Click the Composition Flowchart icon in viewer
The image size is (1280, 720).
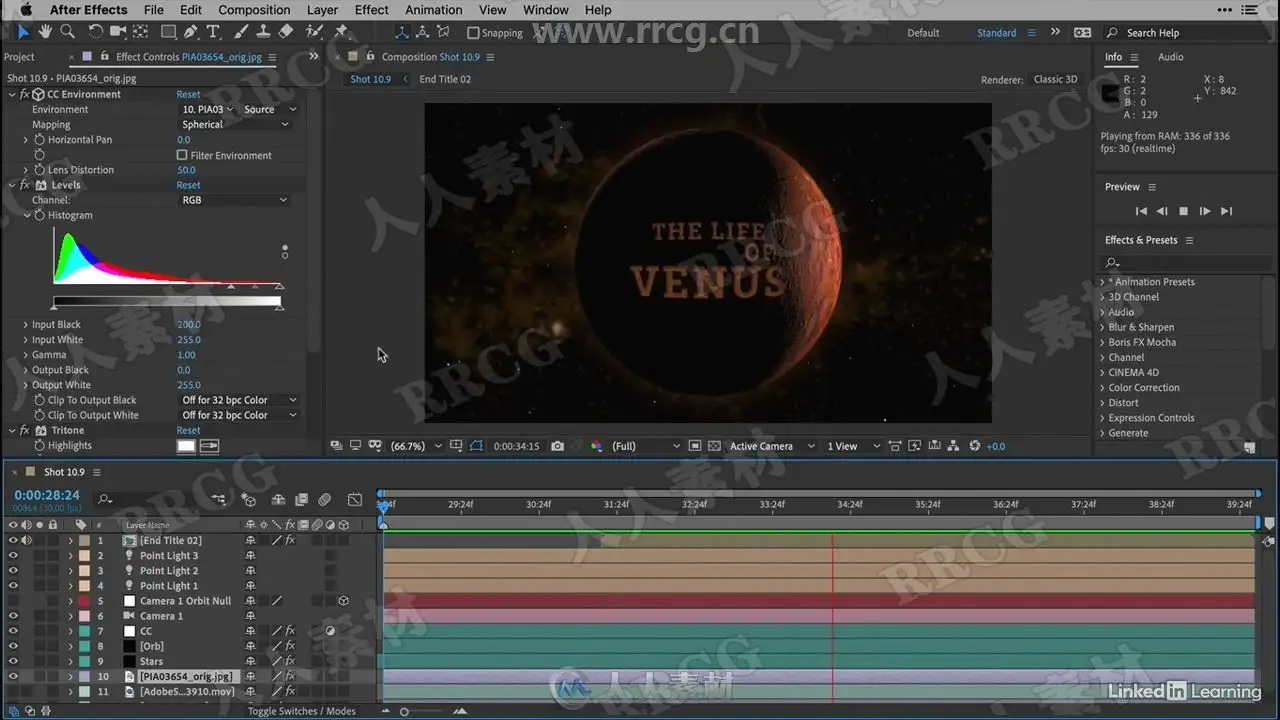(x=954, y=446)
